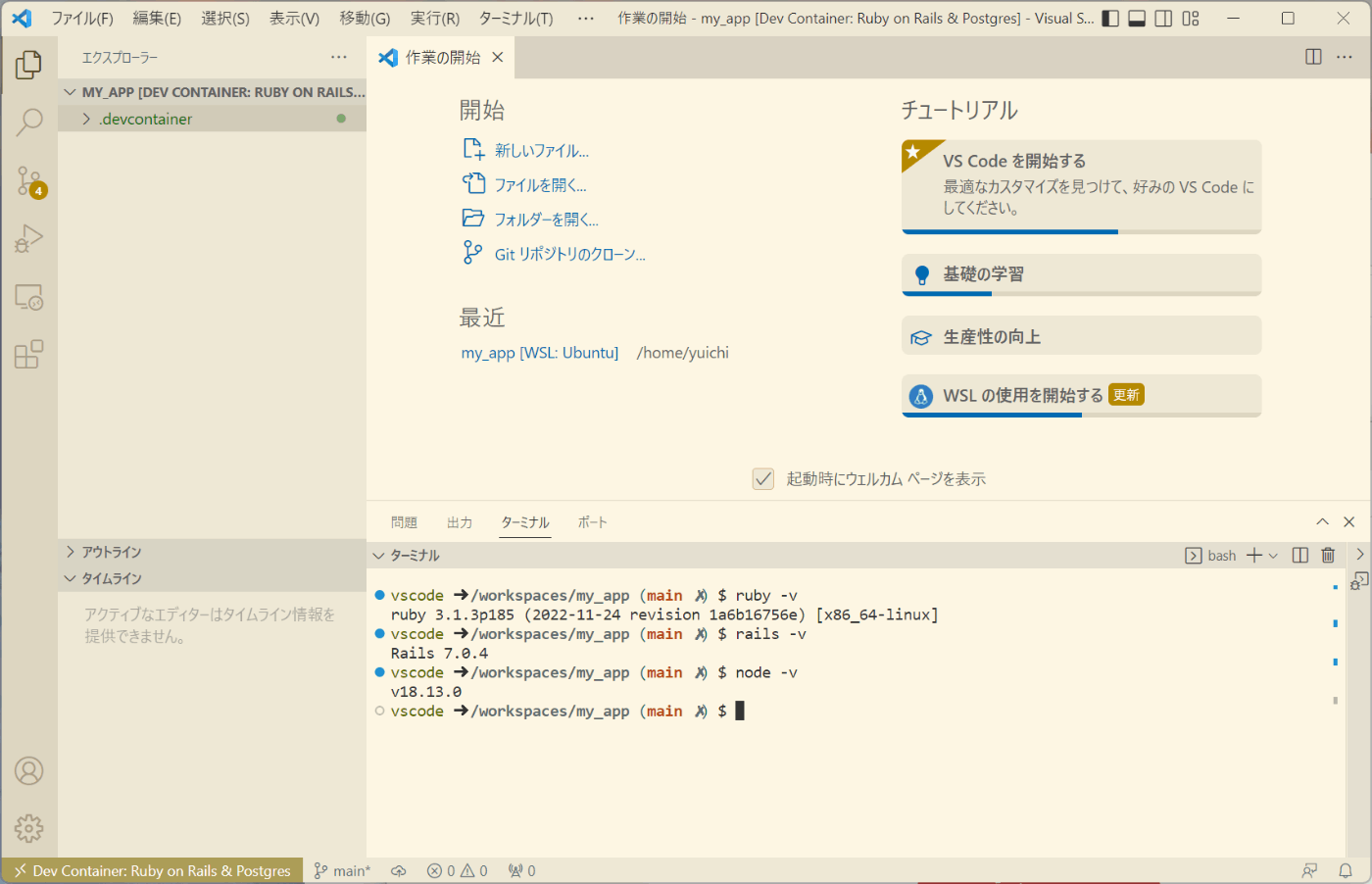The height and width of the screenshot is (884, 1372).
Task: Close the 作業の開始 tab
Action: click(498, 58)
